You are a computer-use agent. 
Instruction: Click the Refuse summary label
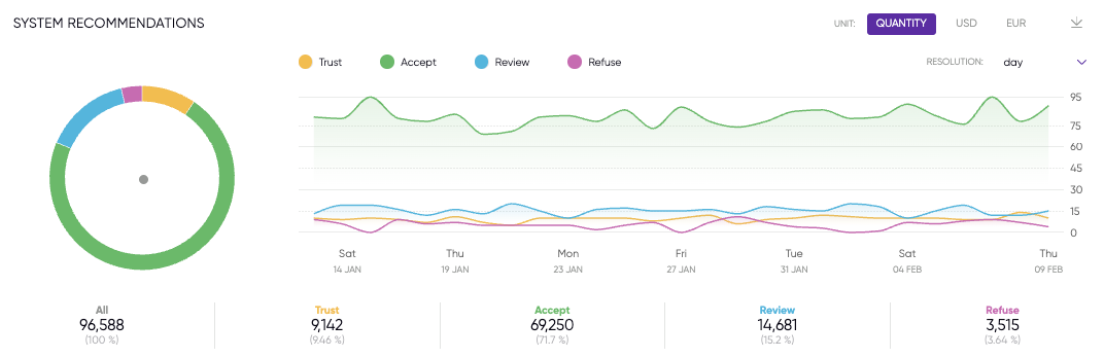(1002, 310)
